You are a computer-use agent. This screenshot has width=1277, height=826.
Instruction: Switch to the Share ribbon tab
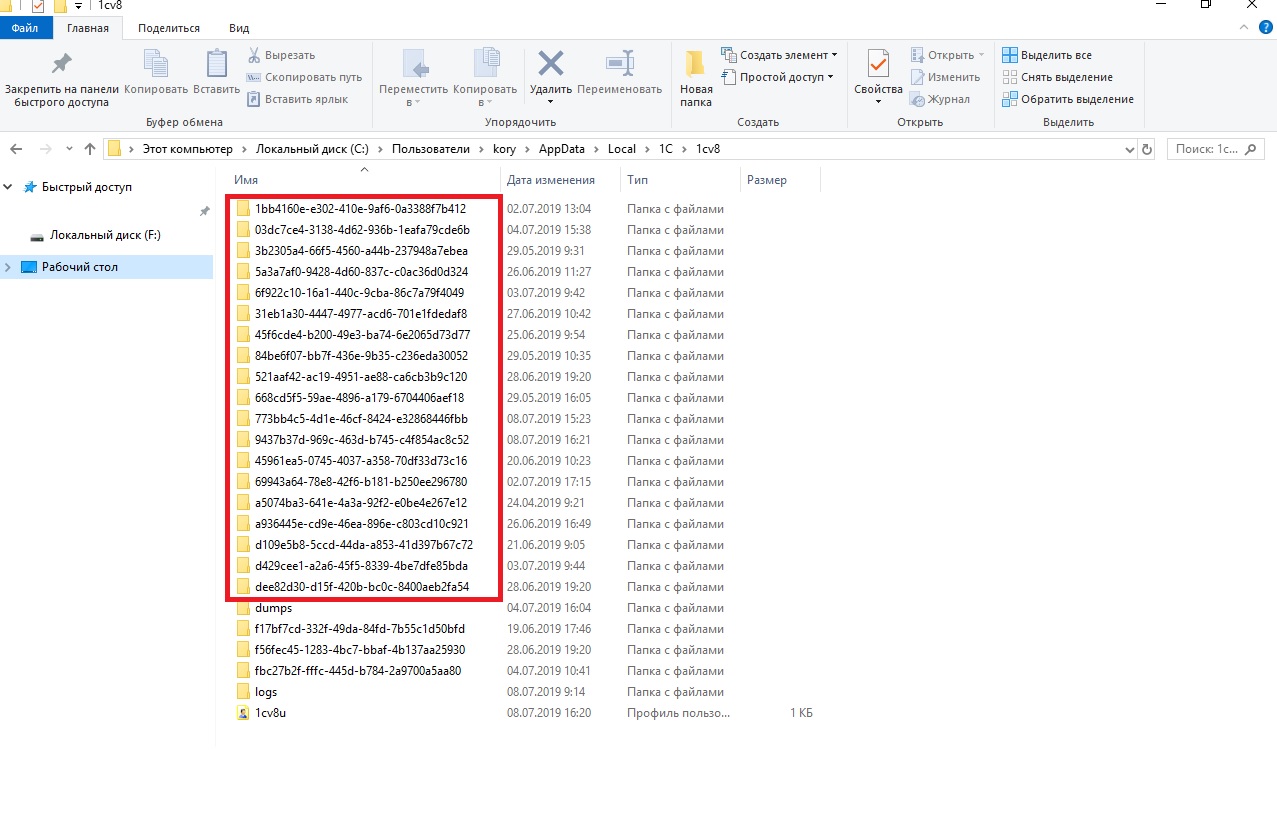168,28
